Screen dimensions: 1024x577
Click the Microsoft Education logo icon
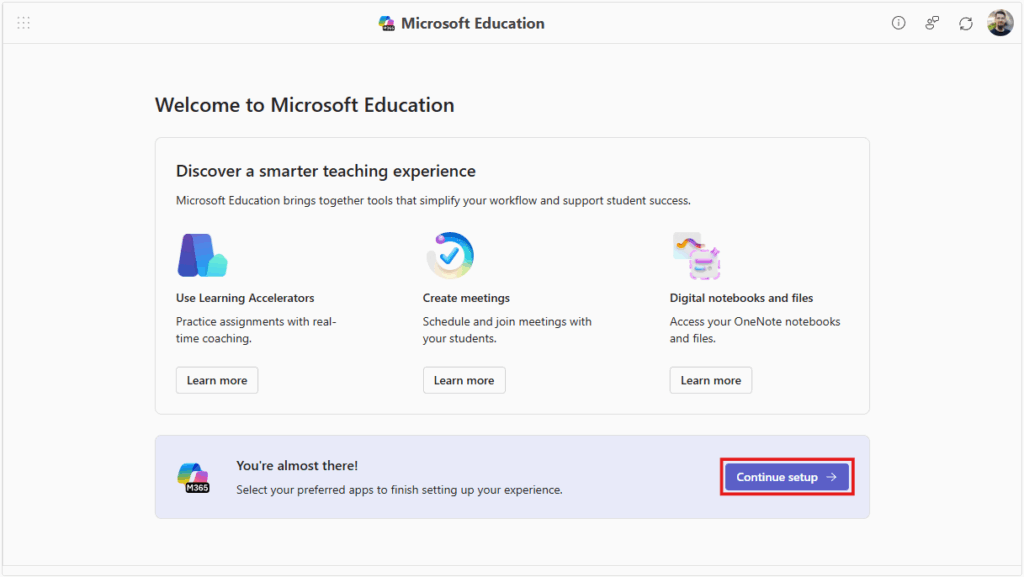387,23
